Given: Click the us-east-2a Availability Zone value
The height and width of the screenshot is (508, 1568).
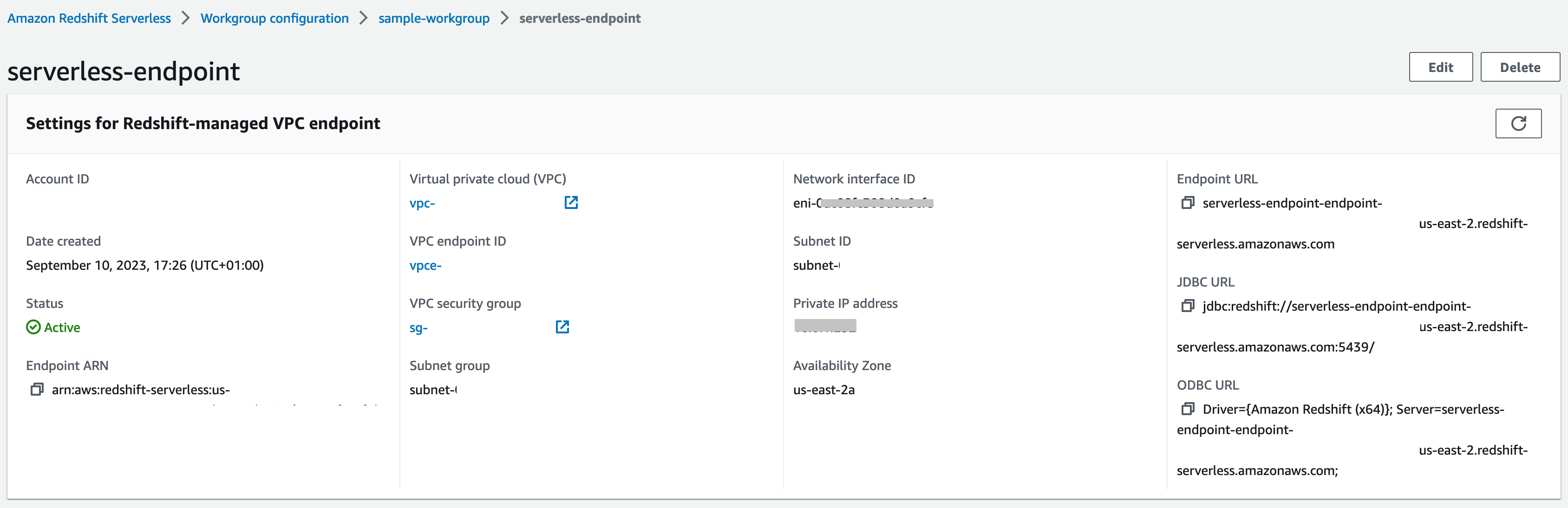Looking at the screenshot, I should point(823,390).
